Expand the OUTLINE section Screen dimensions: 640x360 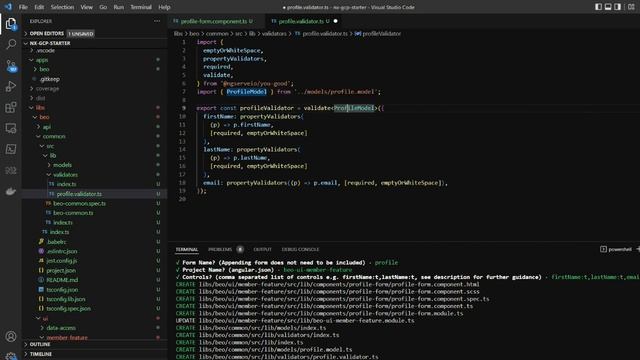coord(40,344)
